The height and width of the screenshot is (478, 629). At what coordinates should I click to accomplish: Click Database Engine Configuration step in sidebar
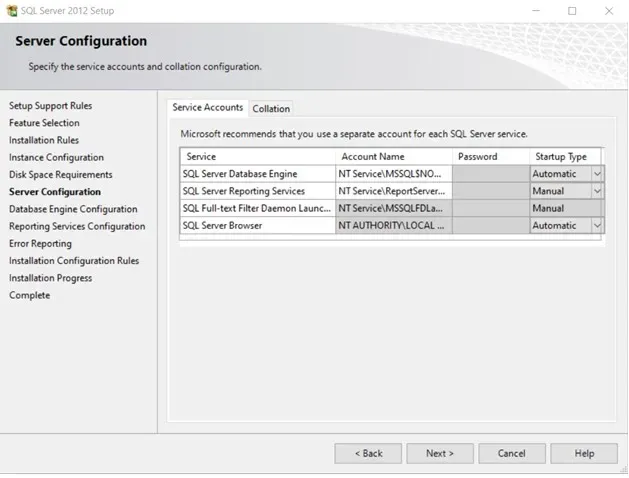73,209
